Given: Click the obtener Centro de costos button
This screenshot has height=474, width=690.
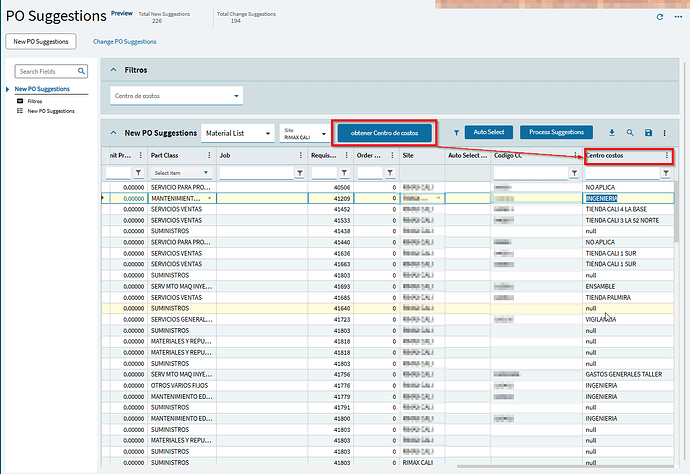Looking at the screenshot, I should click(x=384, y=132).
